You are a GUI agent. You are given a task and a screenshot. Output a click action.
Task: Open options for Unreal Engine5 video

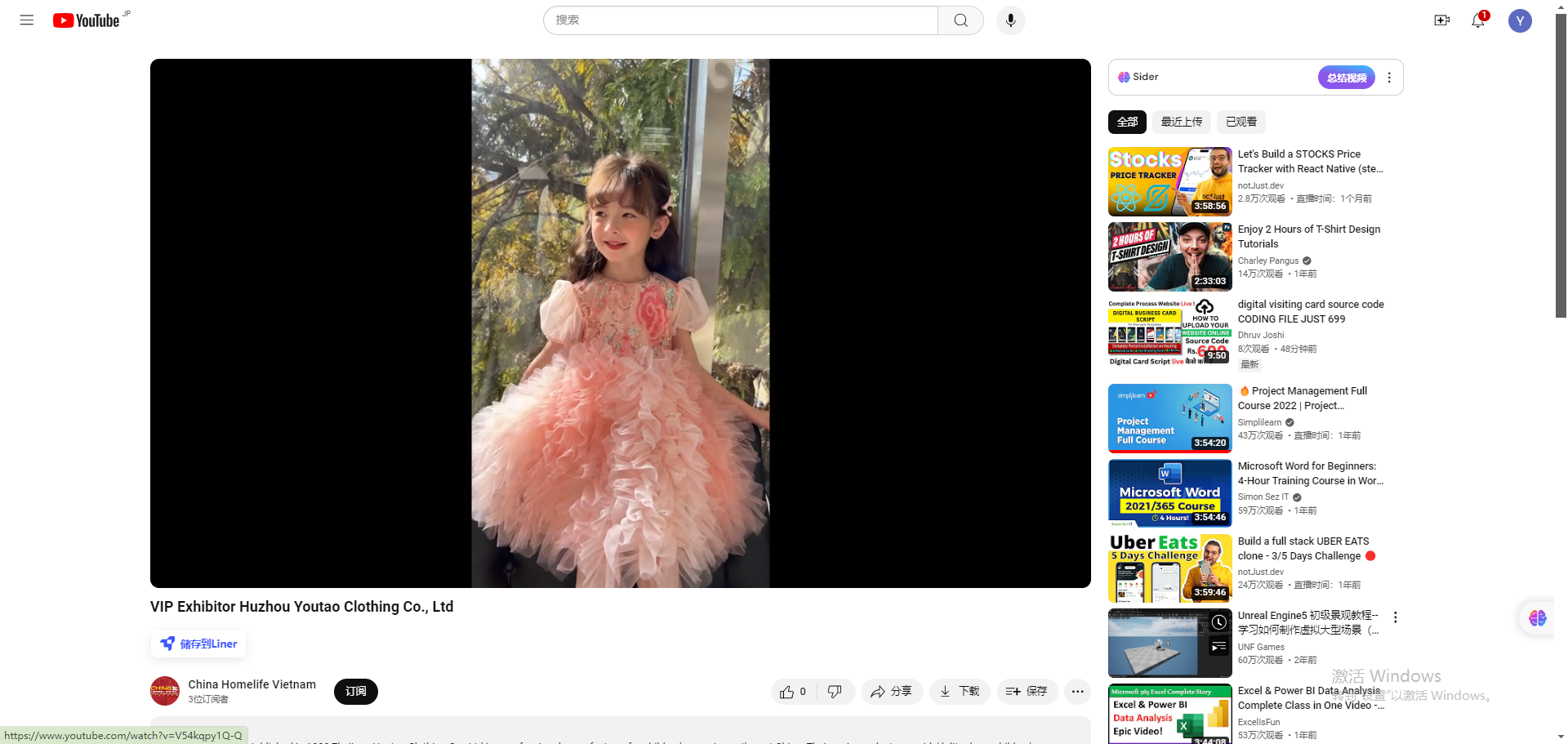coord(1395,617)
